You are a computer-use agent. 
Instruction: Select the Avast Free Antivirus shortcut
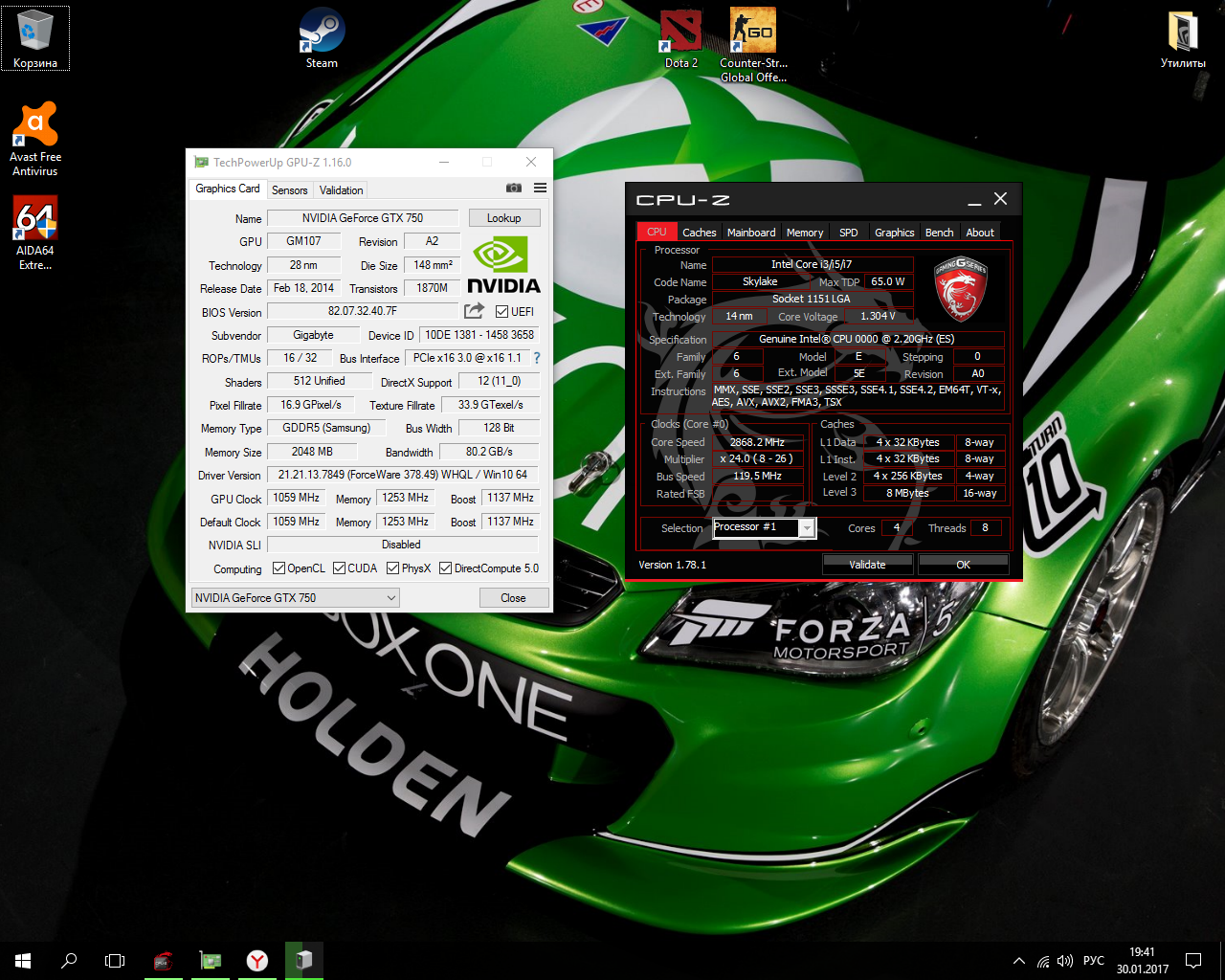pos(35,140)
